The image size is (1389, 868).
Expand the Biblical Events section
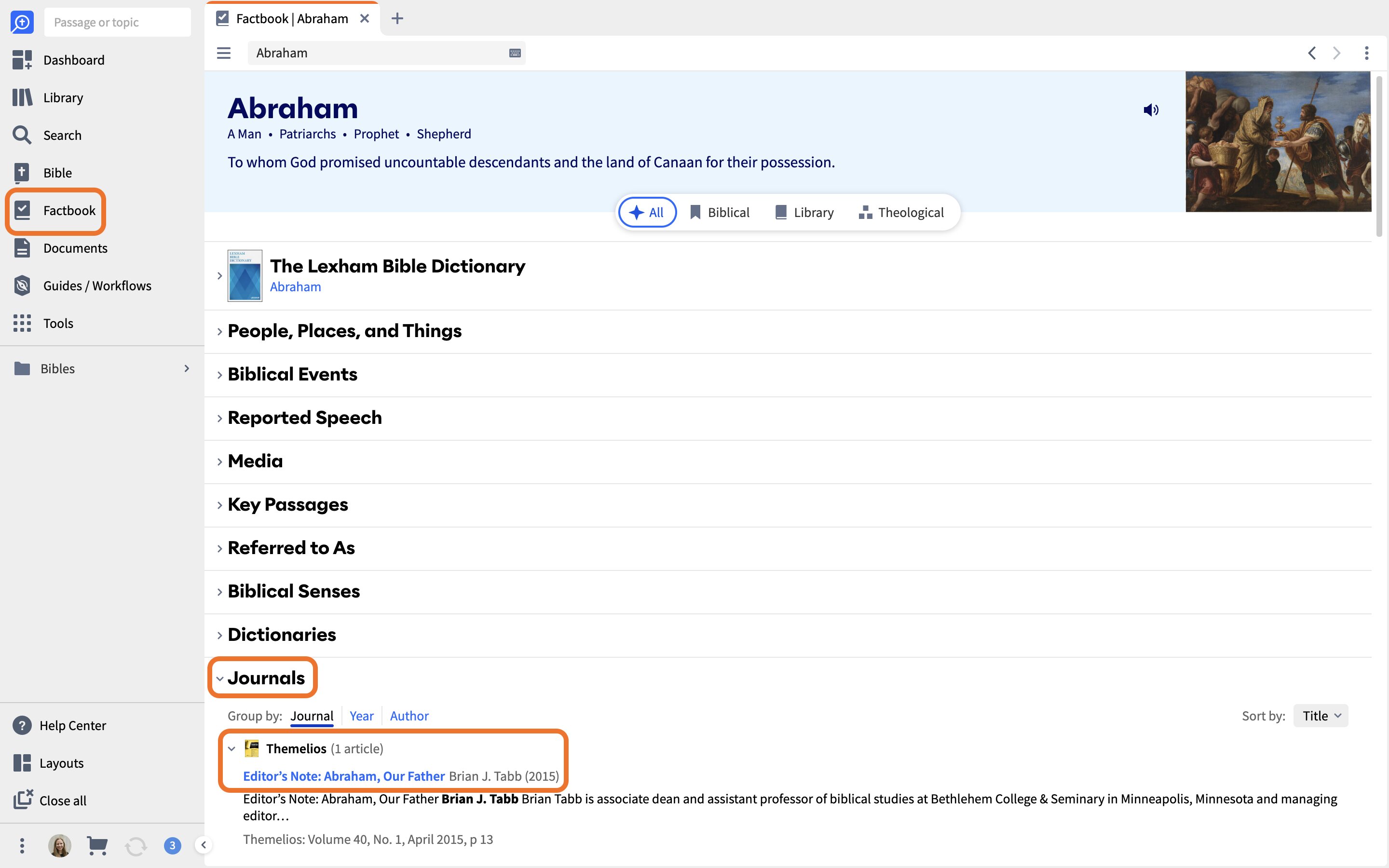[219, 375]
